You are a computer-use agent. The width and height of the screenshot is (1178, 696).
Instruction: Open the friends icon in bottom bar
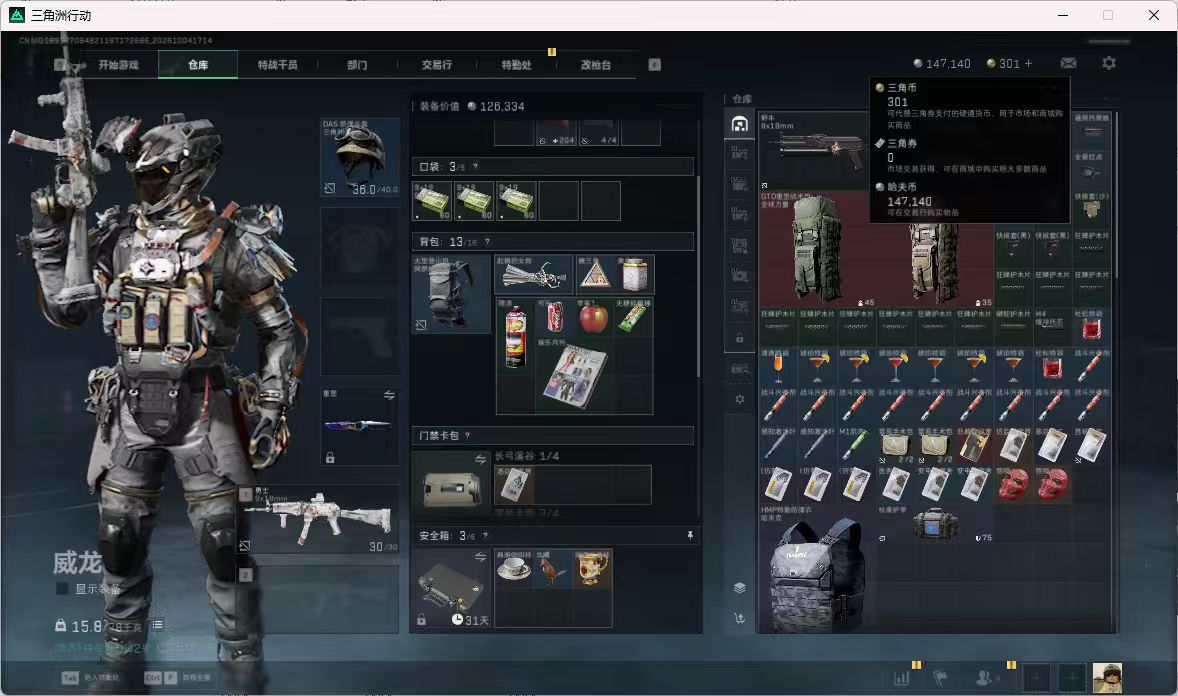[x=983, y=678]
